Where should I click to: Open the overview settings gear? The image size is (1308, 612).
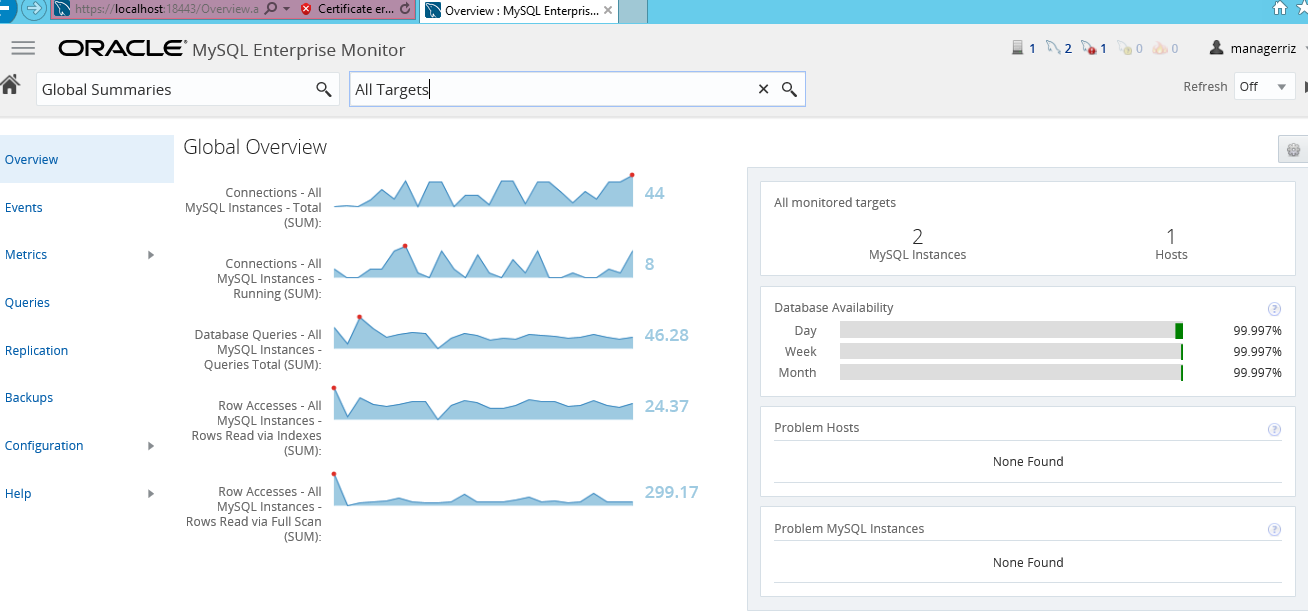(1293, 150)
